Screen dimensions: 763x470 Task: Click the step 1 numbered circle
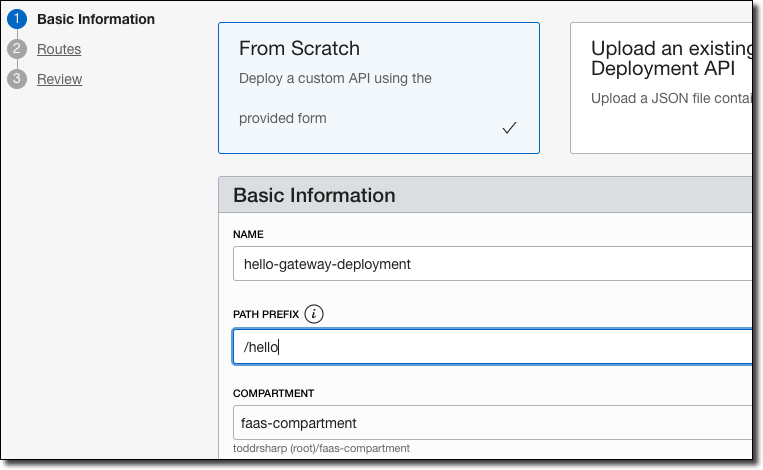[x=16, y=19]
